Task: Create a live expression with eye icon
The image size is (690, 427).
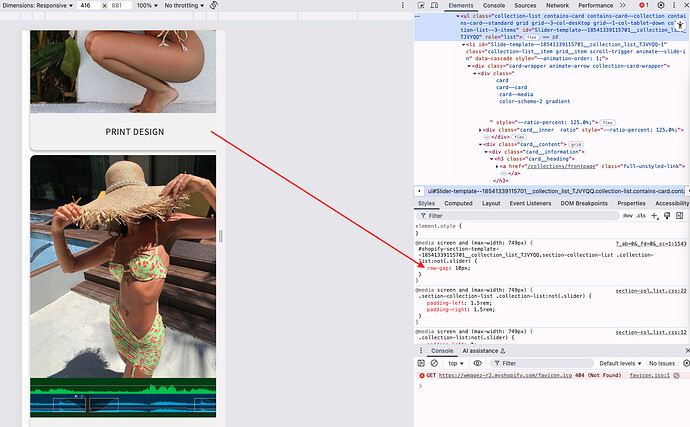Action: click(x=477, y=363)
